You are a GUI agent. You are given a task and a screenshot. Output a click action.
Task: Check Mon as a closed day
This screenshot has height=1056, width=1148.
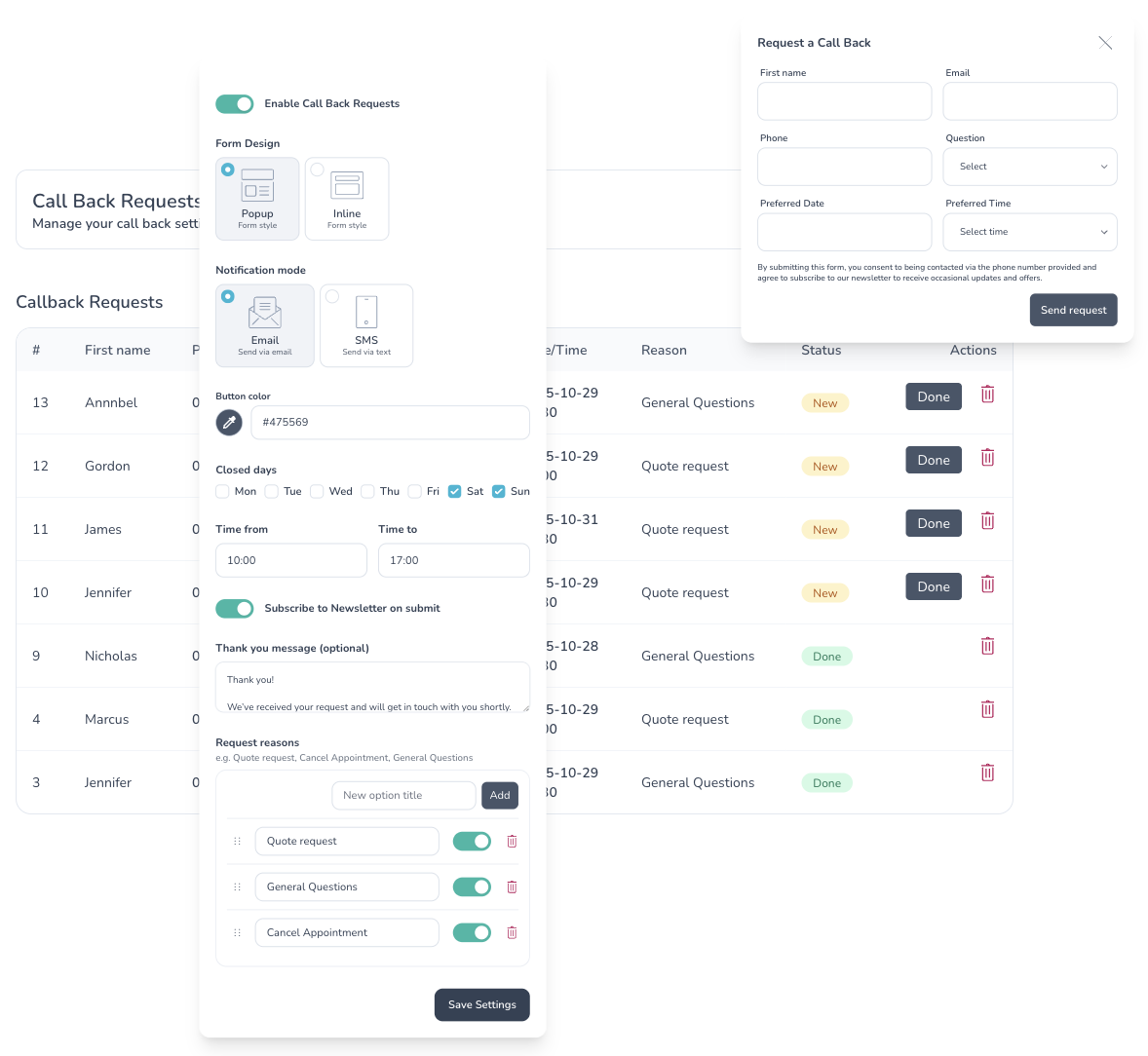pyautogui.click(x=222, y=491)
